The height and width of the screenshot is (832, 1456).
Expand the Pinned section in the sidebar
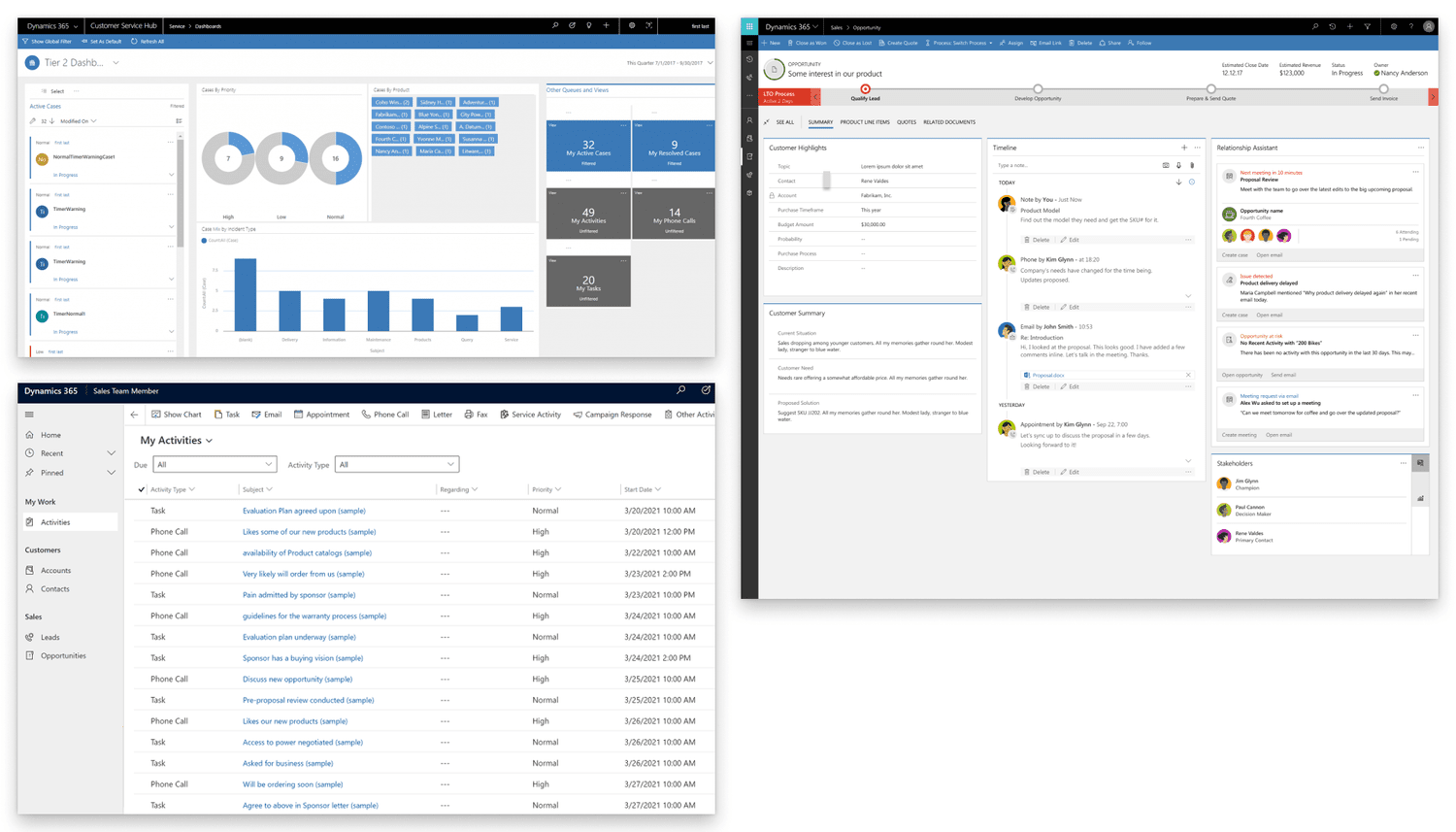click(x=111, y=473)
